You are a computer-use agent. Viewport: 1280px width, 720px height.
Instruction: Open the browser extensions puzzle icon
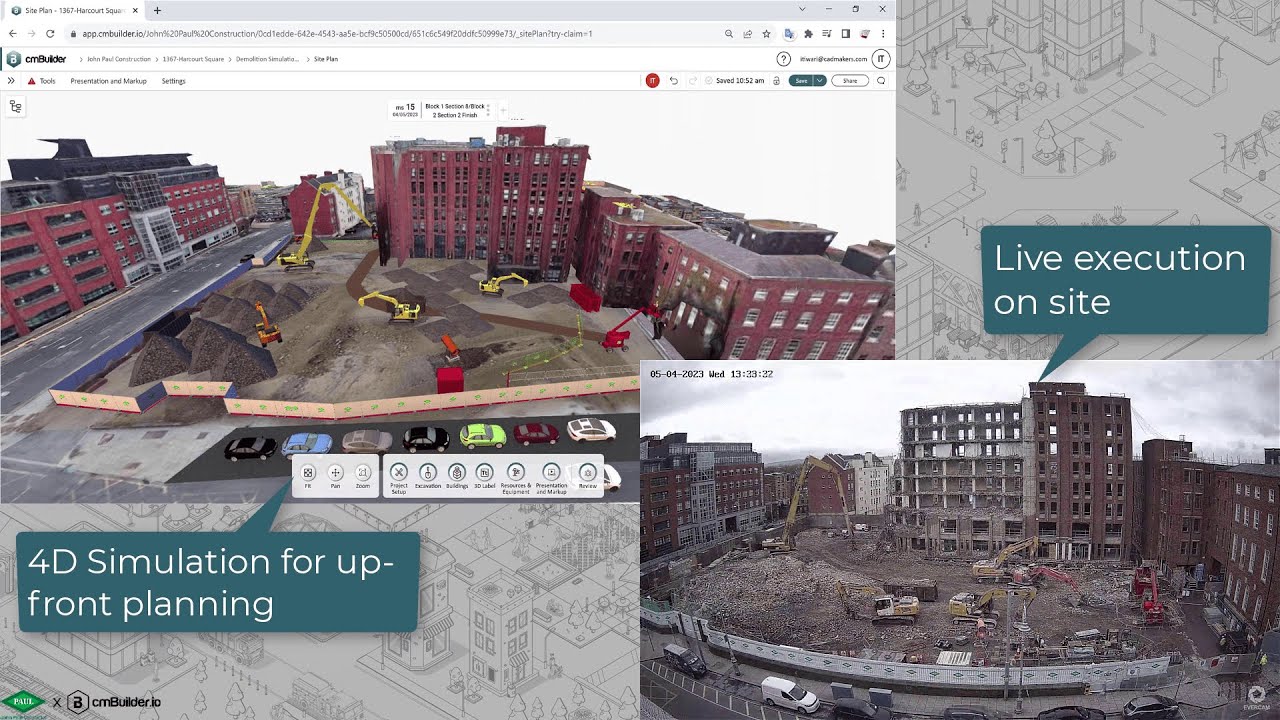coord(808,34)
